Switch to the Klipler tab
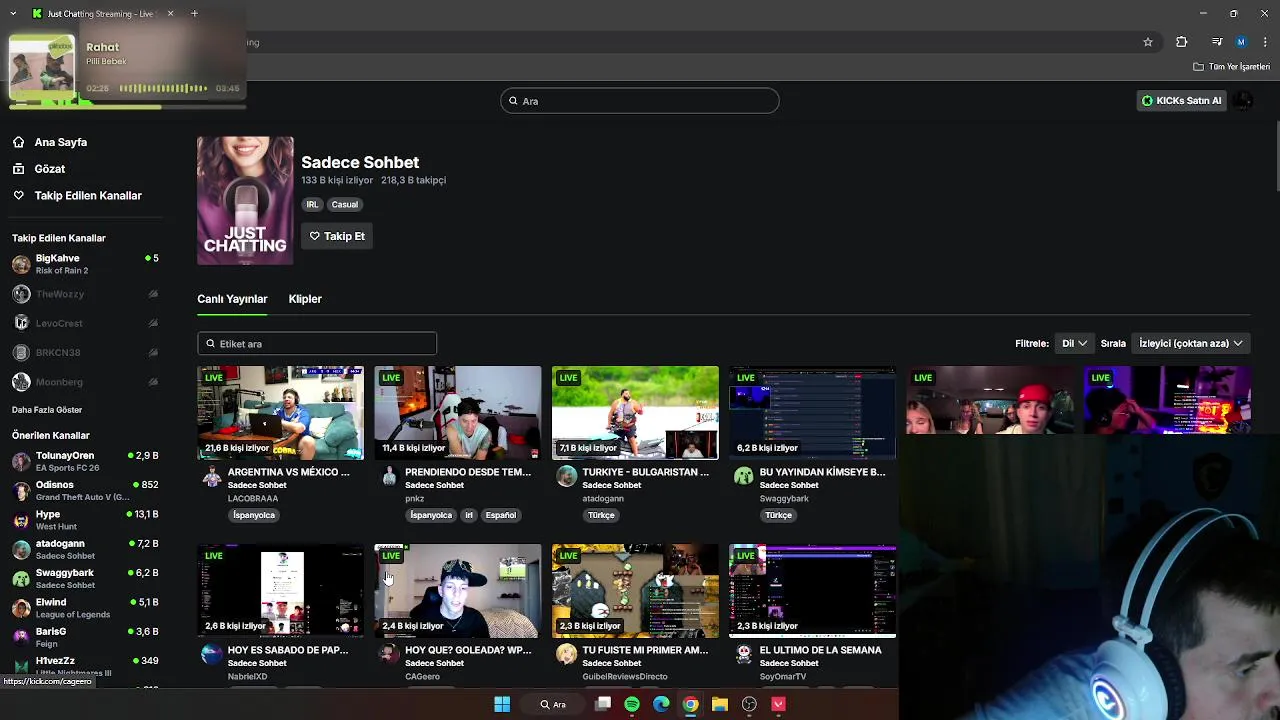The height and width of the screenshot is (720, 1280). [x=305, y=299]
